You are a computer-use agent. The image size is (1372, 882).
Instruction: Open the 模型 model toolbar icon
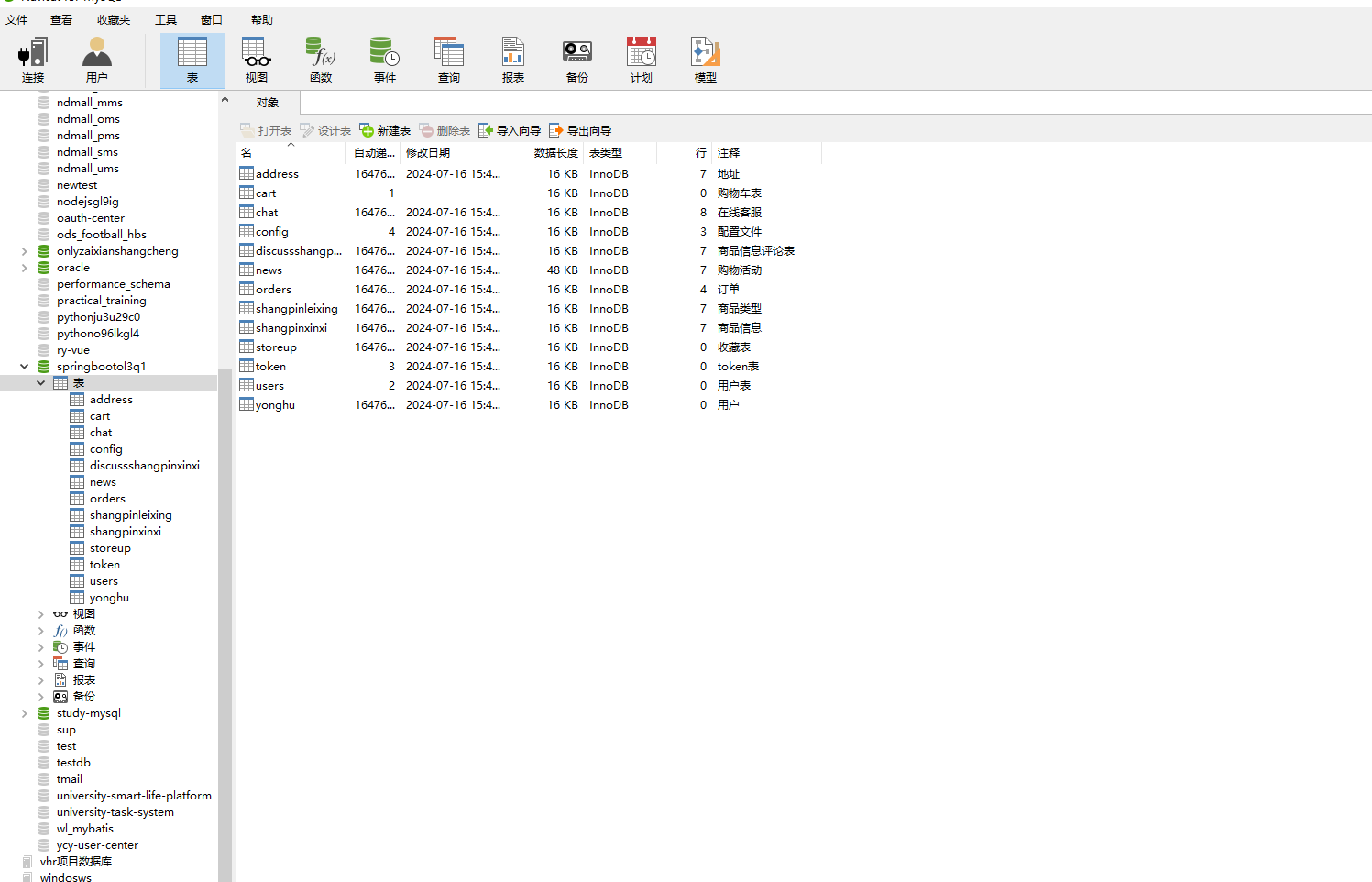(x=706, y=61)
